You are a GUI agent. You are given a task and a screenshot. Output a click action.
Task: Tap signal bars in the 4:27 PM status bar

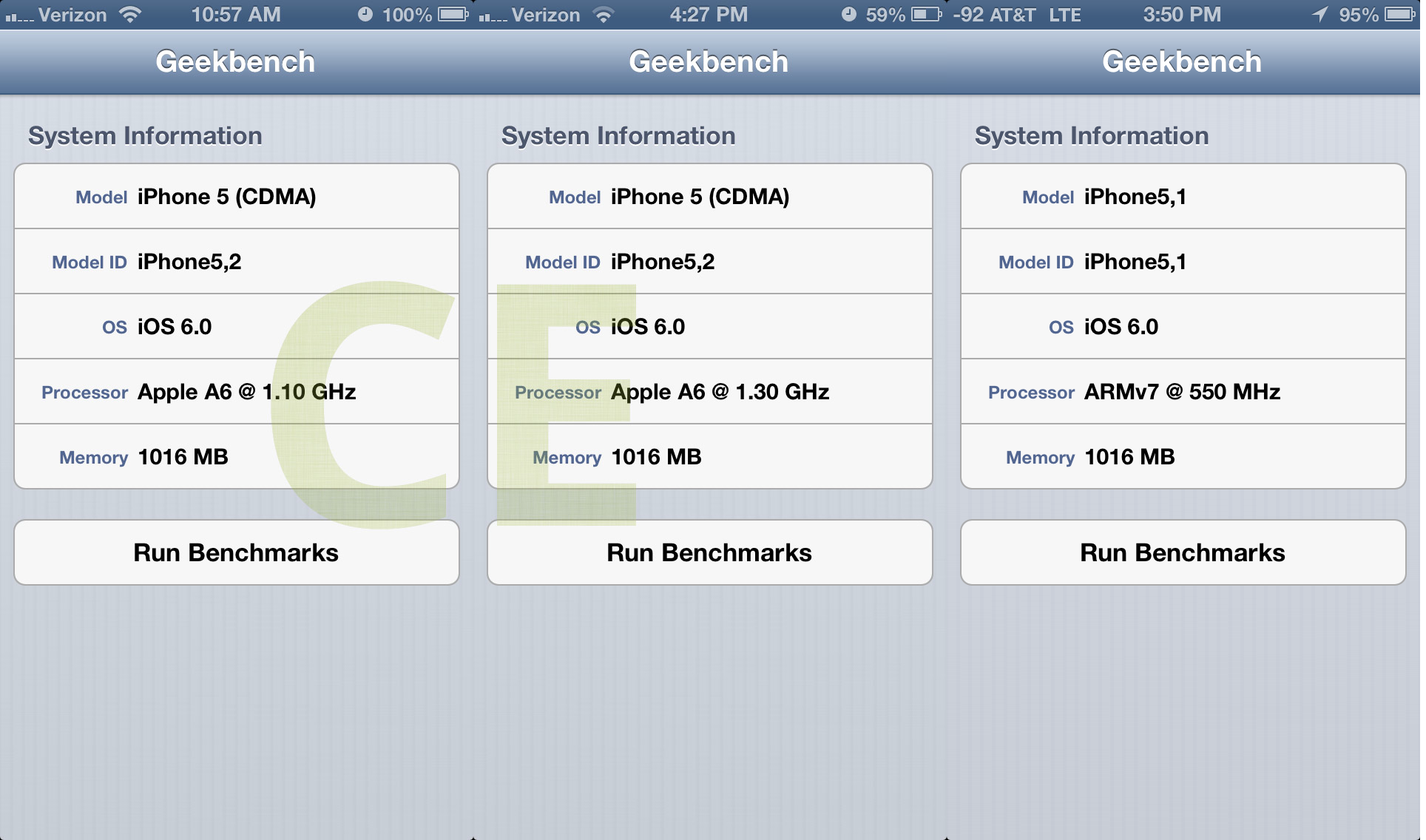coord(493,16)
